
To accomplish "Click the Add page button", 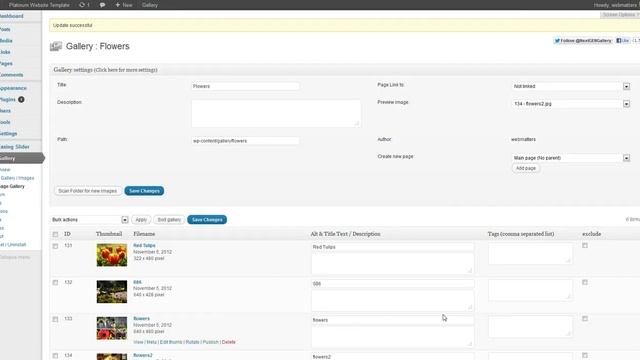I will point(526,168).
